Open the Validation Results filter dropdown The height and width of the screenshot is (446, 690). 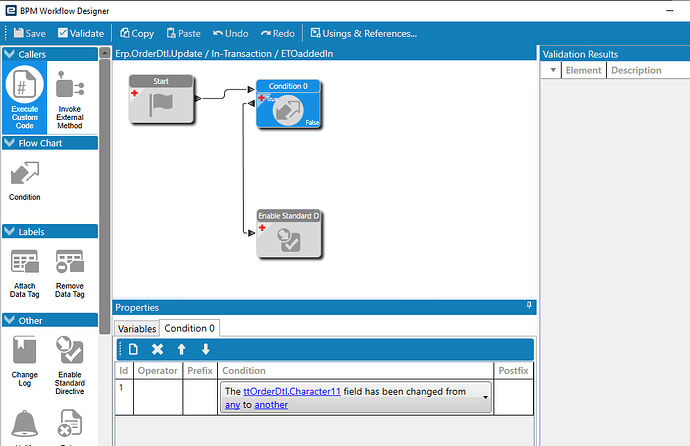pos(553,70)
